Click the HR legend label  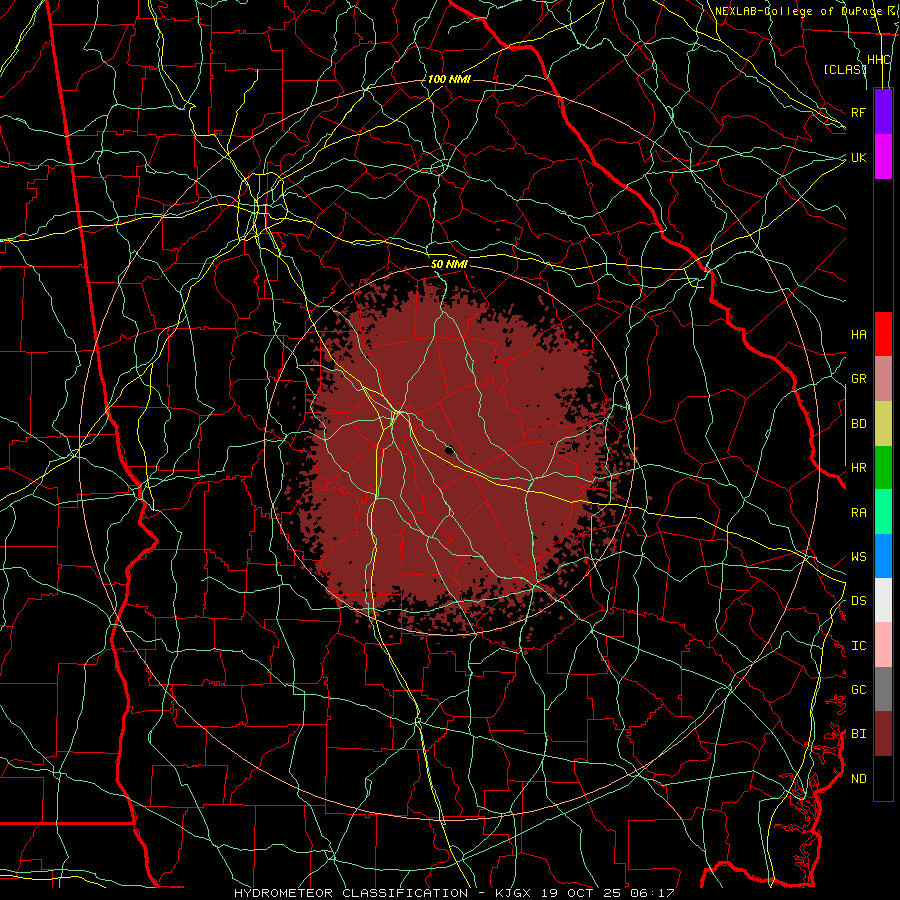click(x=859, y=468)
